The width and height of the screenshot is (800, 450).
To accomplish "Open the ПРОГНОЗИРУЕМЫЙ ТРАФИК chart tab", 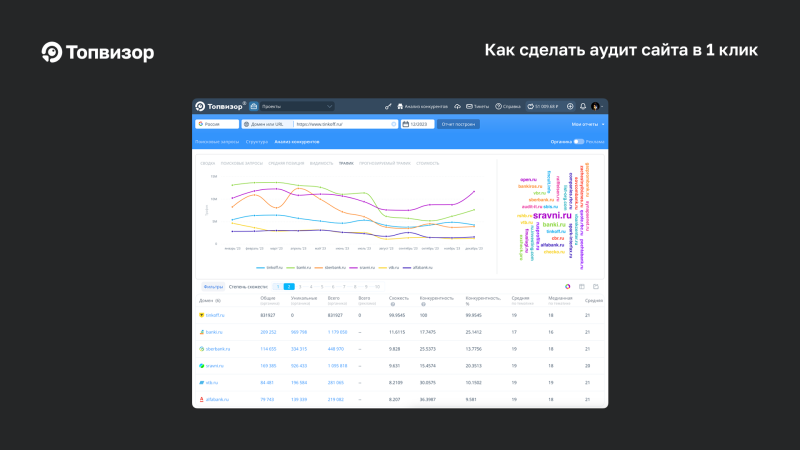I will (x=385, y=163).
